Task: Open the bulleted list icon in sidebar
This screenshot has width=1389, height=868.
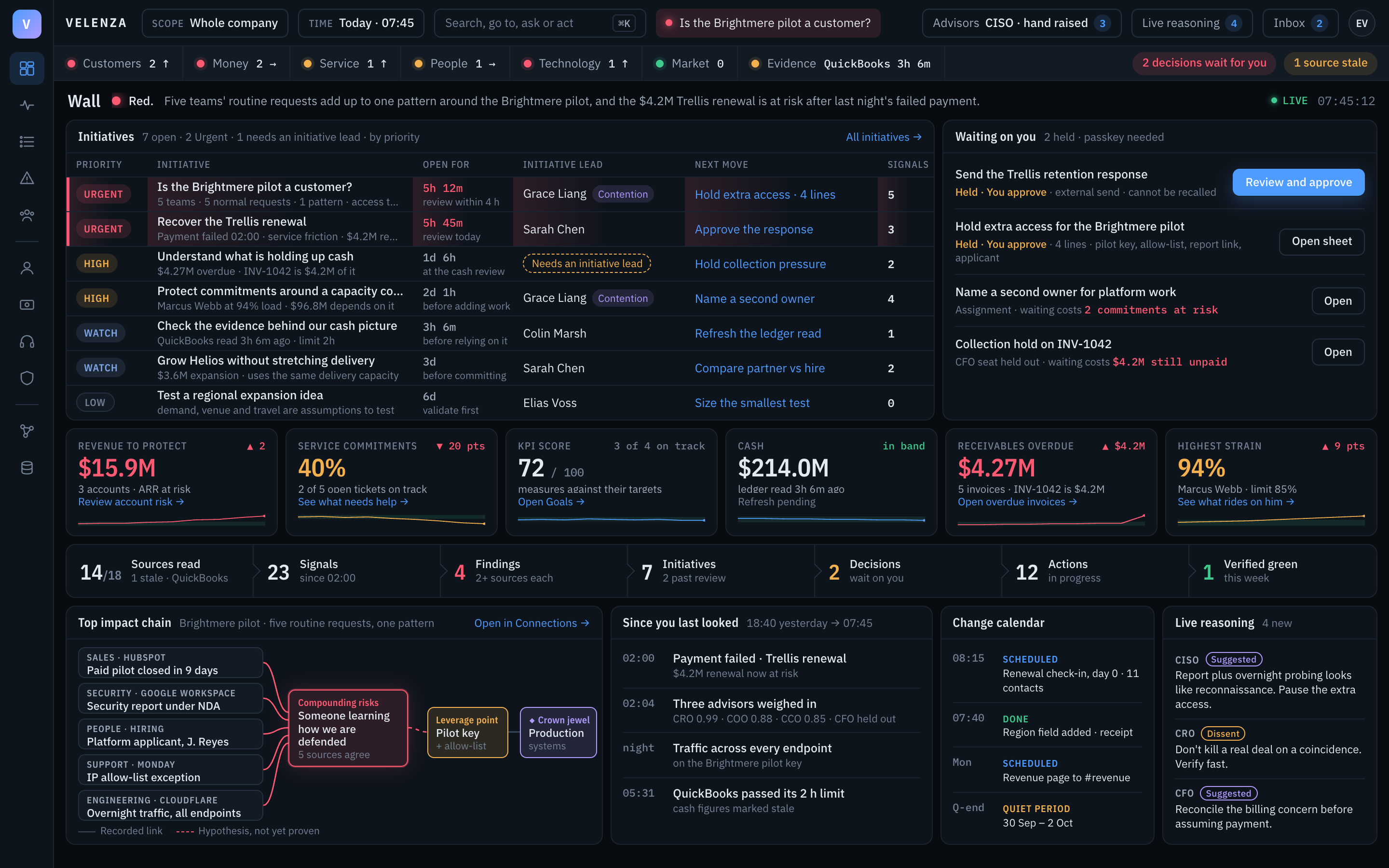Action: click(27, 142)
